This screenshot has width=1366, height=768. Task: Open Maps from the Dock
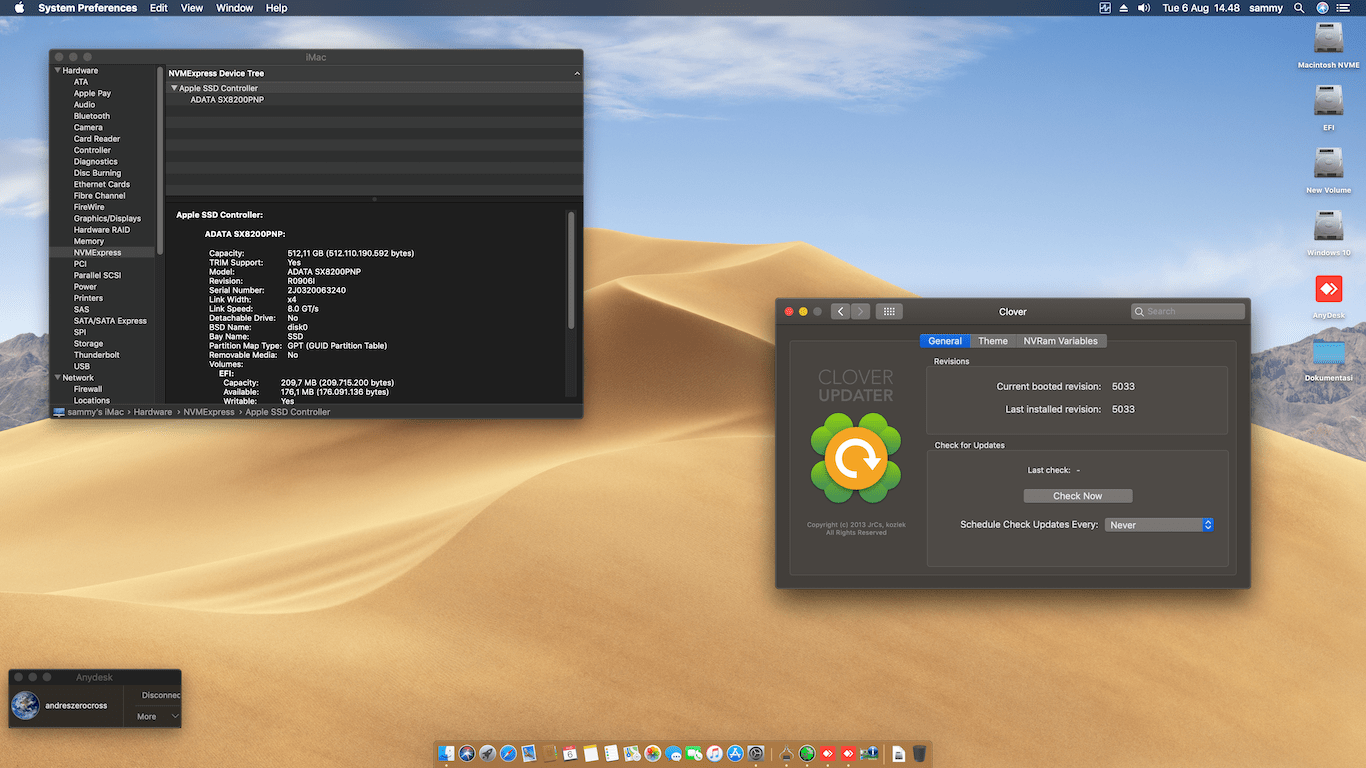pos(632,753)
